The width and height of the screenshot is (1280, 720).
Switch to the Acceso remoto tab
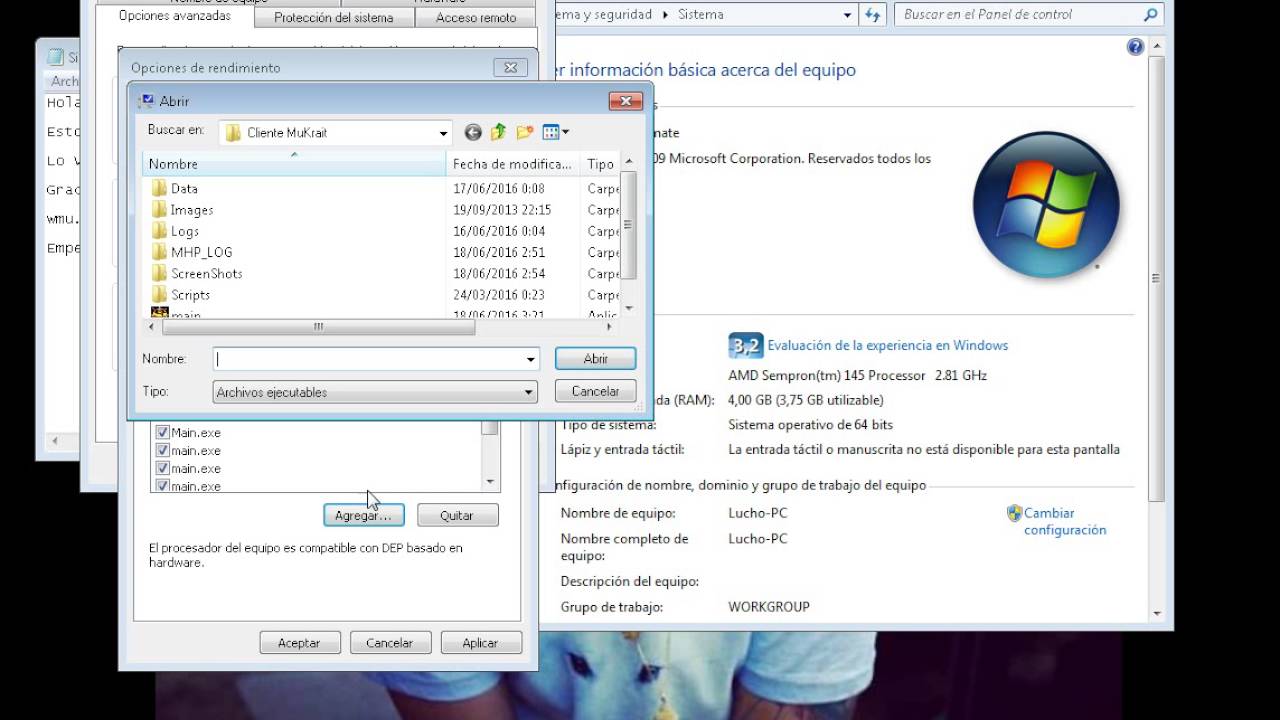476,18
